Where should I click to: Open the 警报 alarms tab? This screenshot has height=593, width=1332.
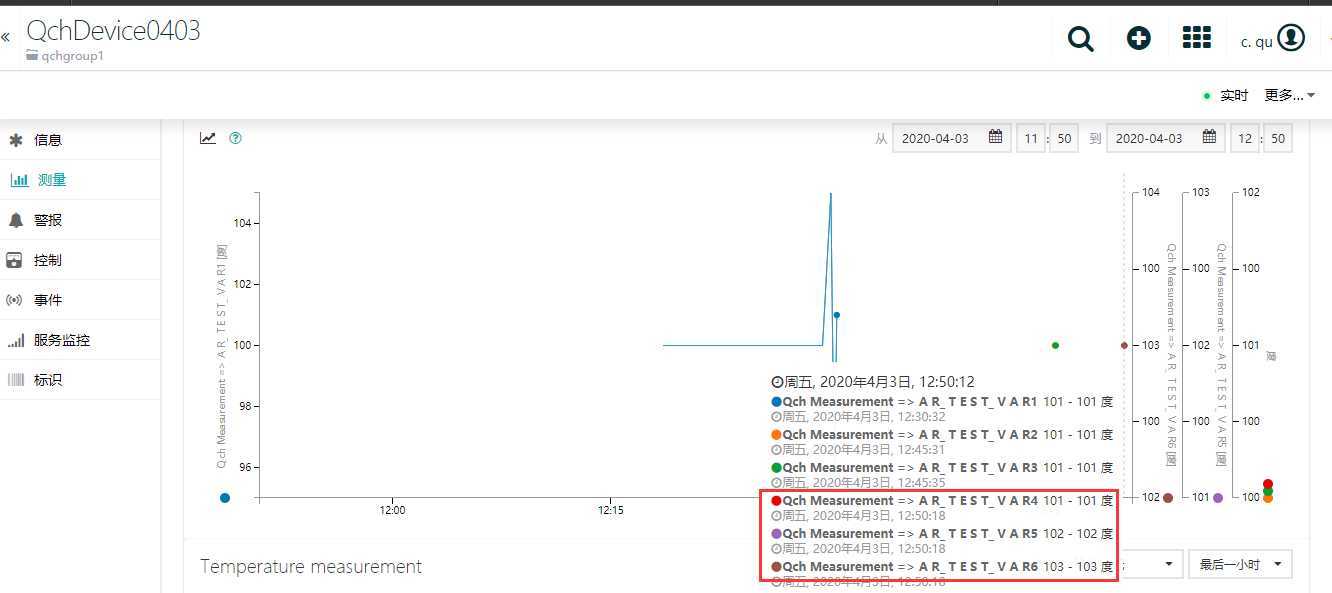pyautogui.click(x=80, y=220)
